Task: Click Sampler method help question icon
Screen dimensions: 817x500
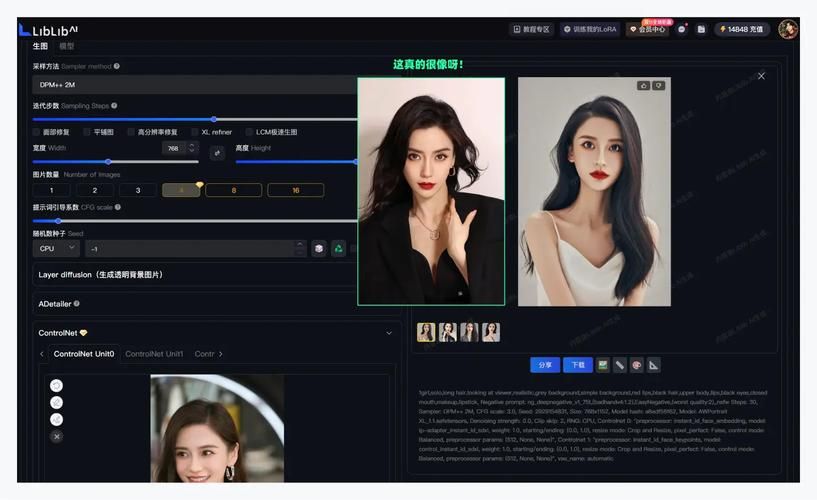Action: [x=117, y=66]
